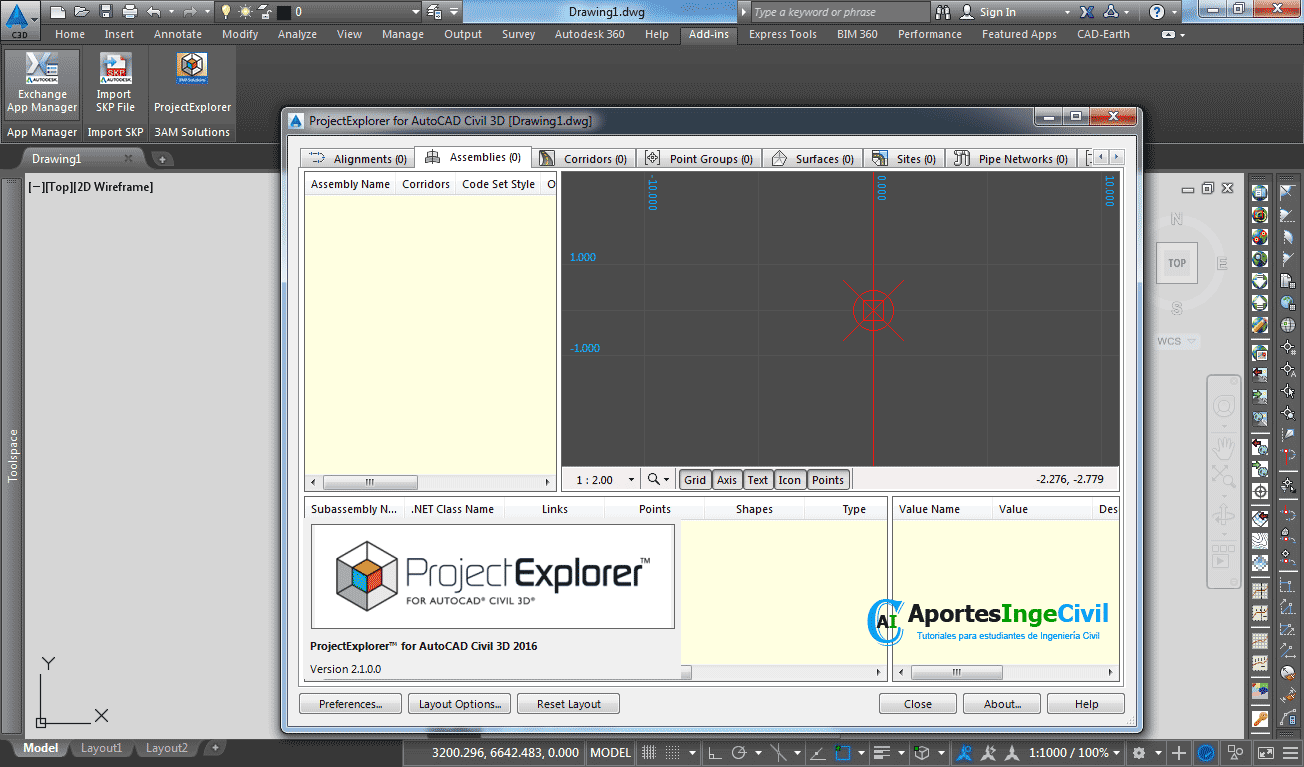This screenshot has width=1304, height=767.
Task: Click the Reset Layout button
Action: click(x=568, y=704)
